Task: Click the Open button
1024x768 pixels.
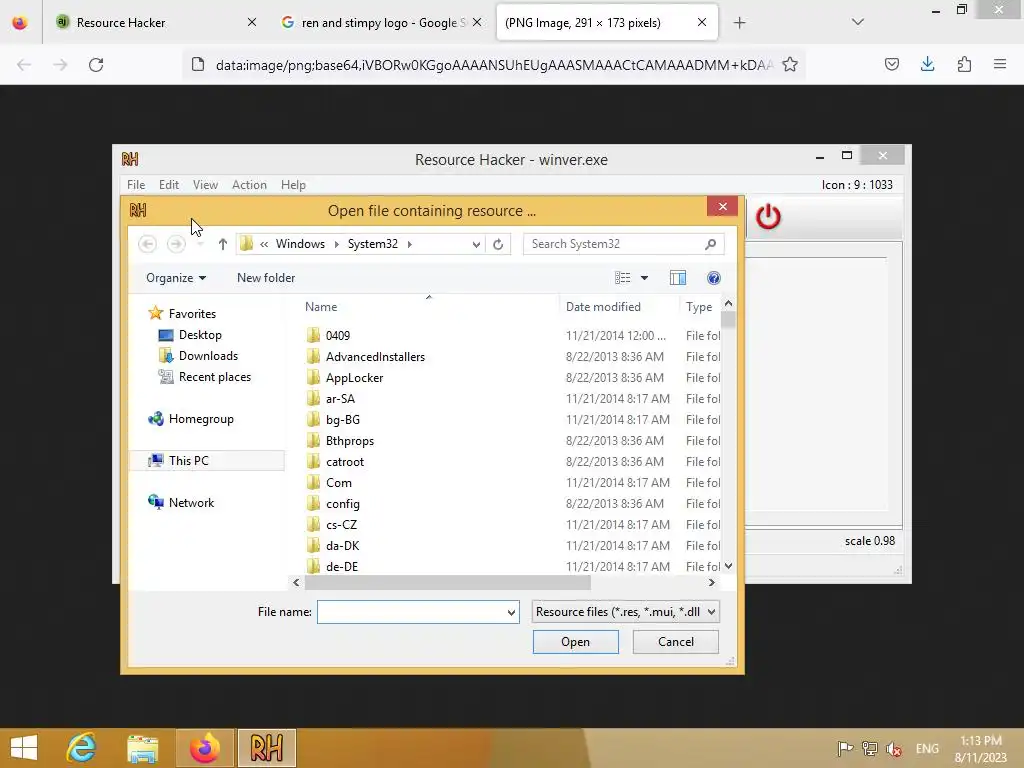Action: (x=575, y=642)
